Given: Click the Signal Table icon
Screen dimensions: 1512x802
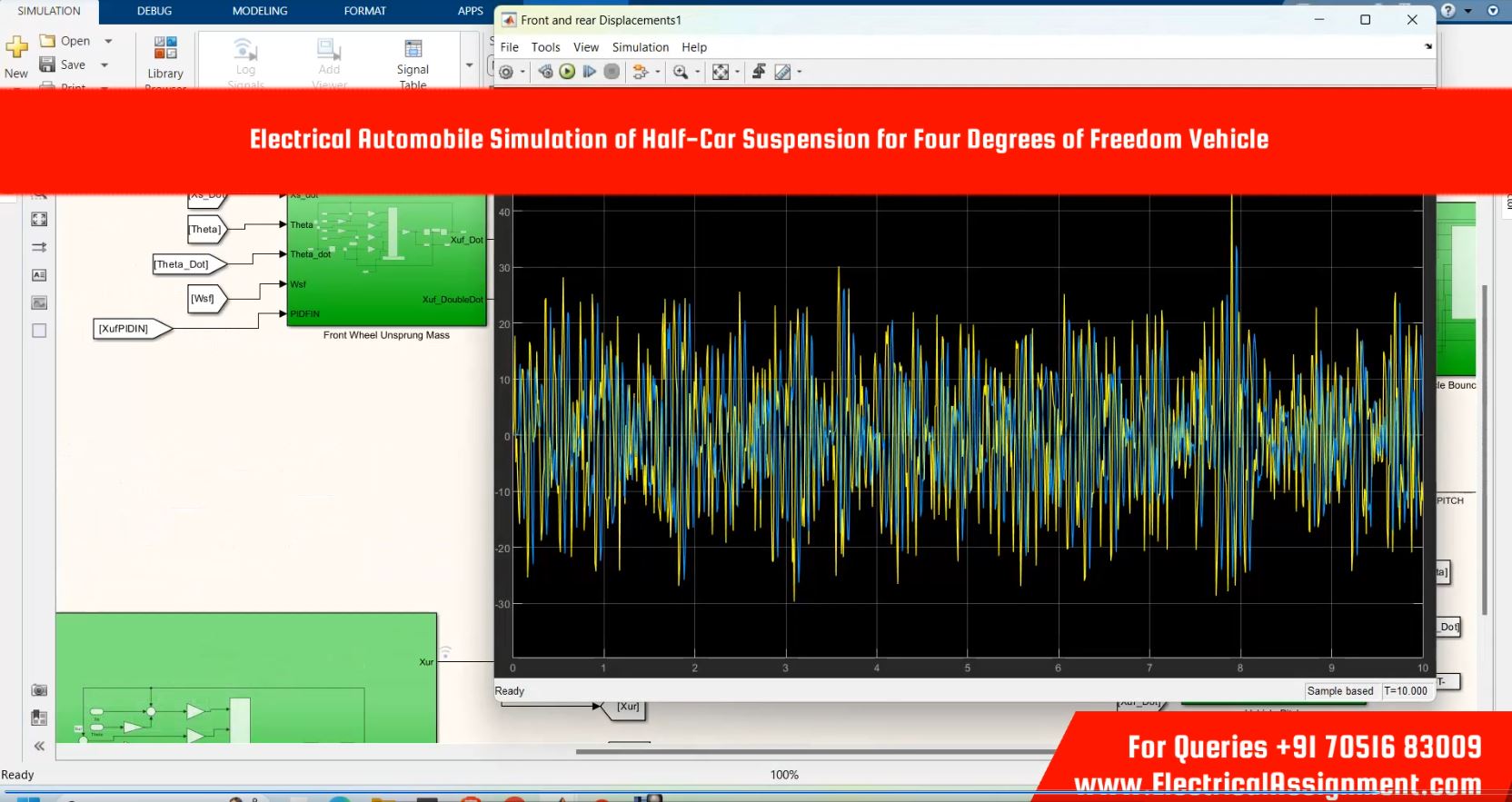Looking at the screenshot, I should [413, 58].
